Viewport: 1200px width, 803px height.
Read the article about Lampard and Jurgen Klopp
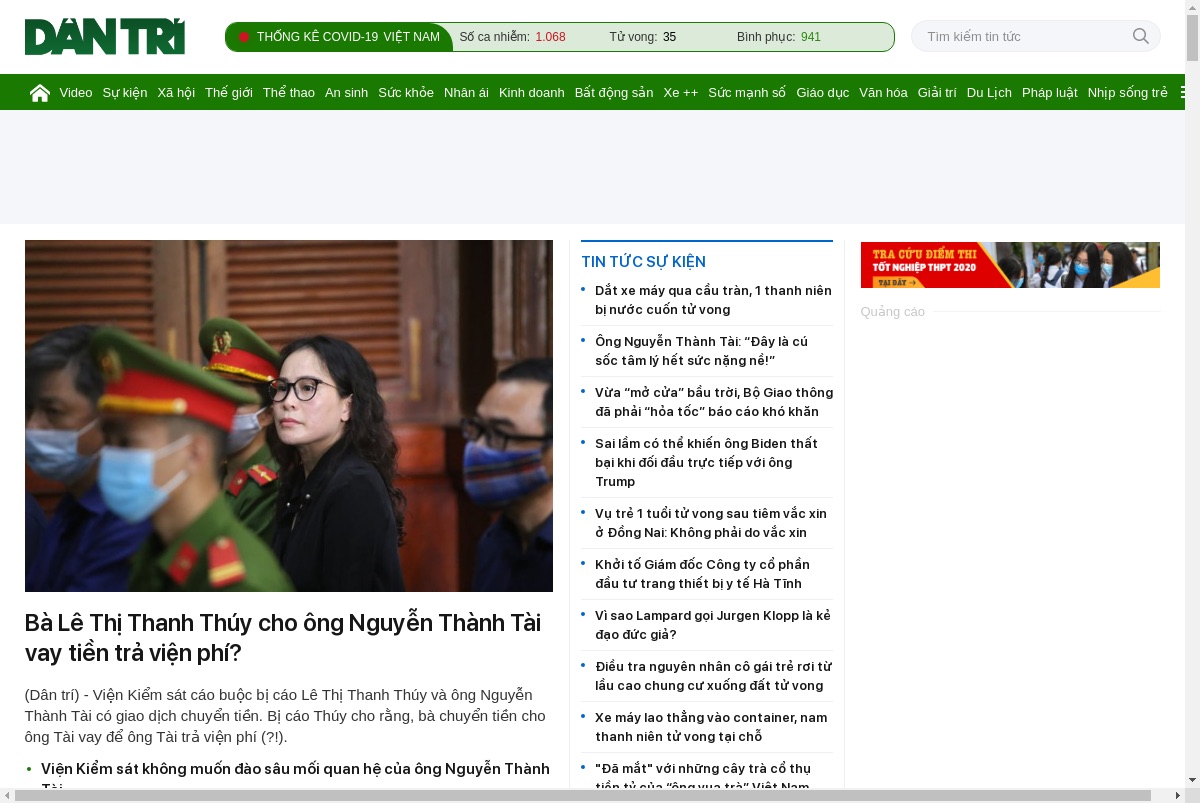[x=713, y=625]
